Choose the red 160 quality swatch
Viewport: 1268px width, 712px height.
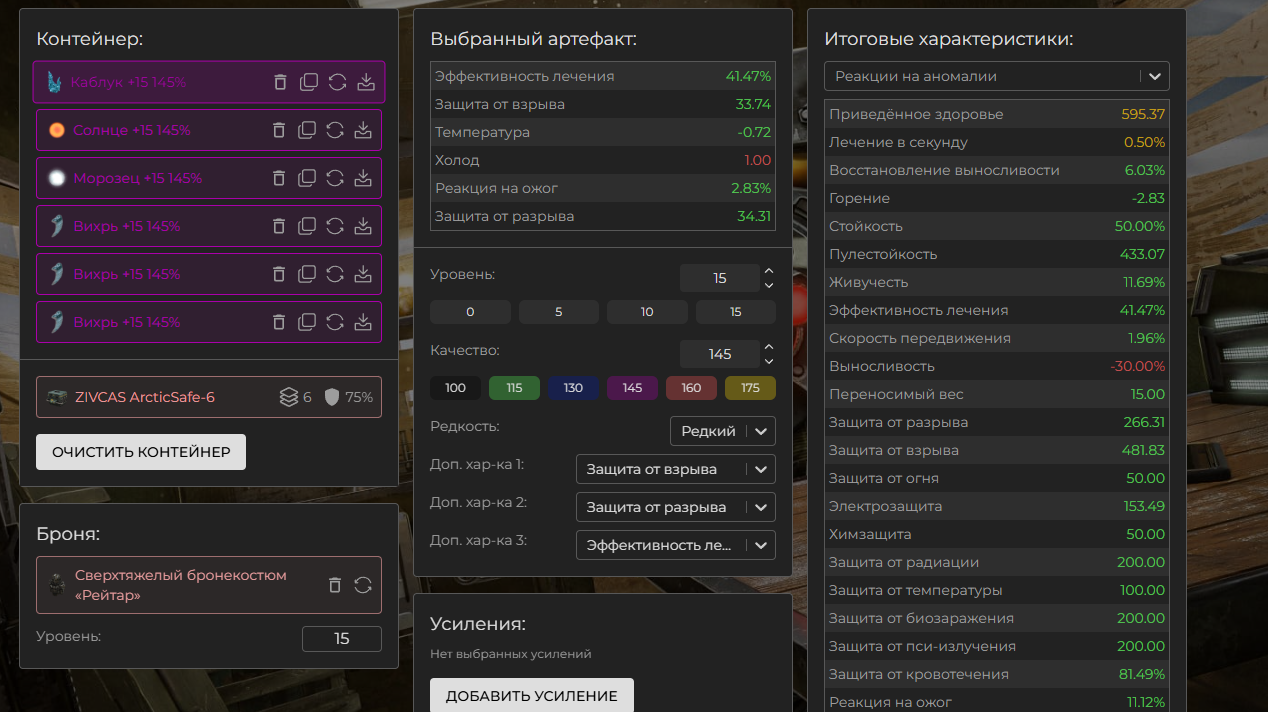pos(691,388)
